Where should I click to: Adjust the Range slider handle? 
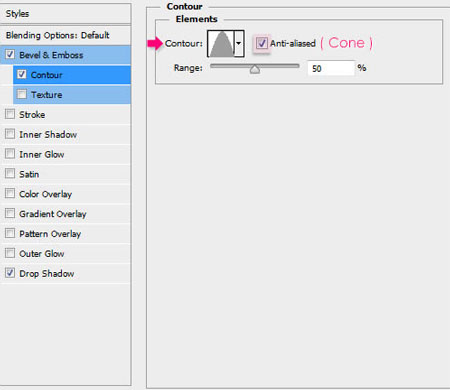click(x=255, y=69)
